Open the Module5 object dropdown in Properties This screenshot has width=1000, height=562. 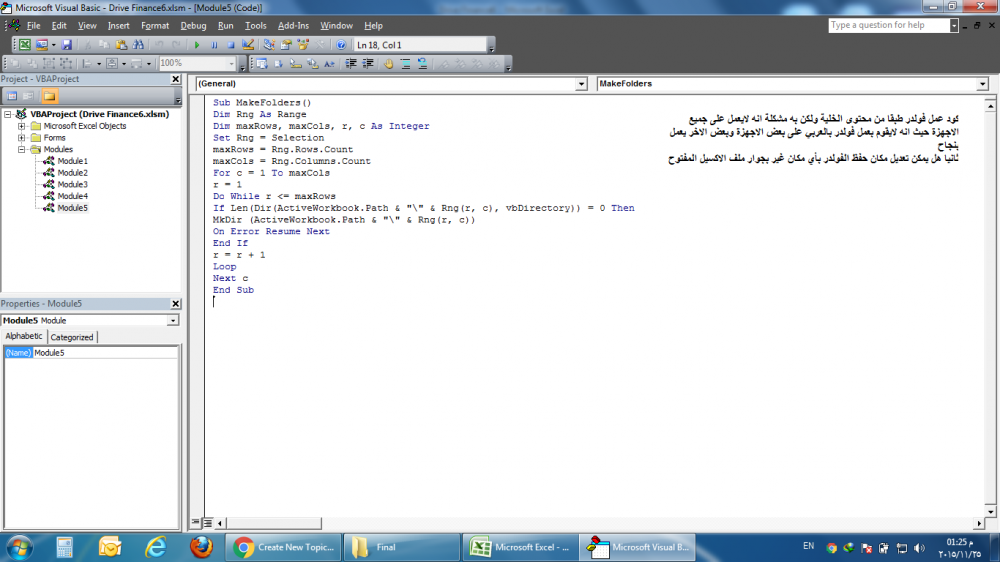173,321
